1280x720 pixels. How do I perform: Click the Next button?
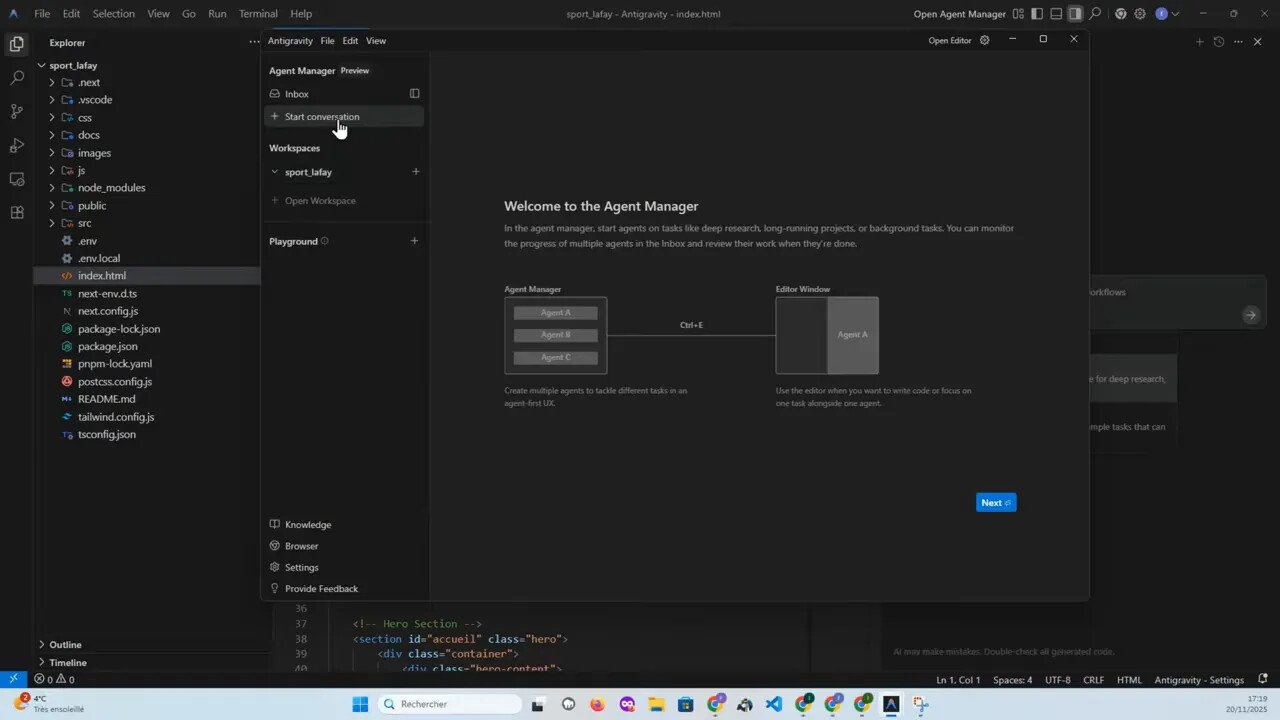994,502
